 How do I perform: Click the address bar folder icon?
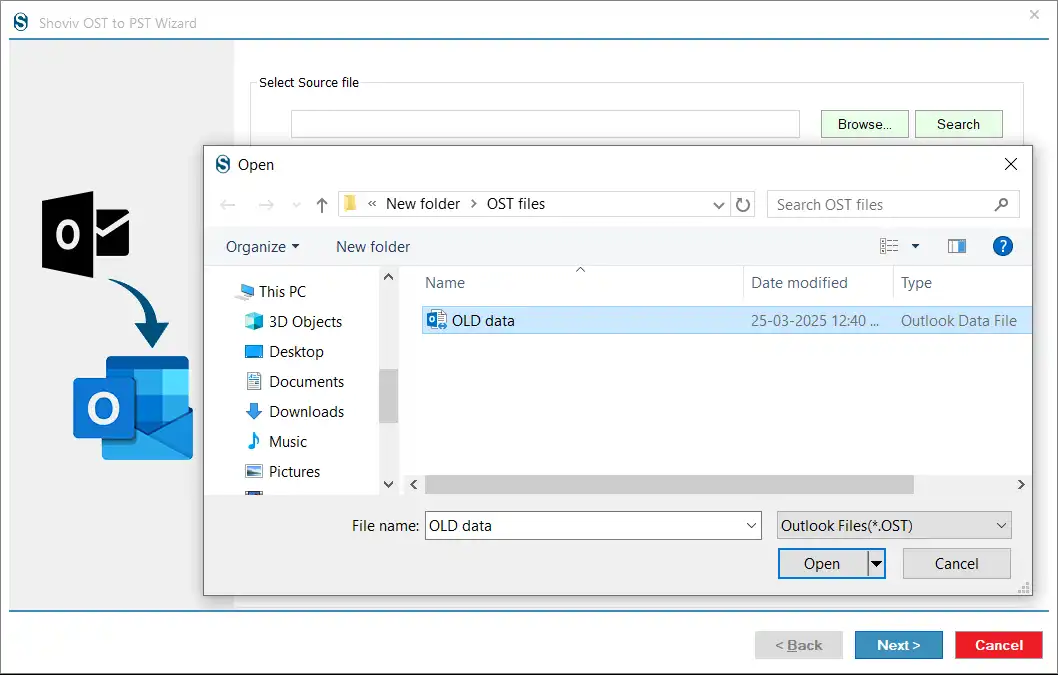350,203
